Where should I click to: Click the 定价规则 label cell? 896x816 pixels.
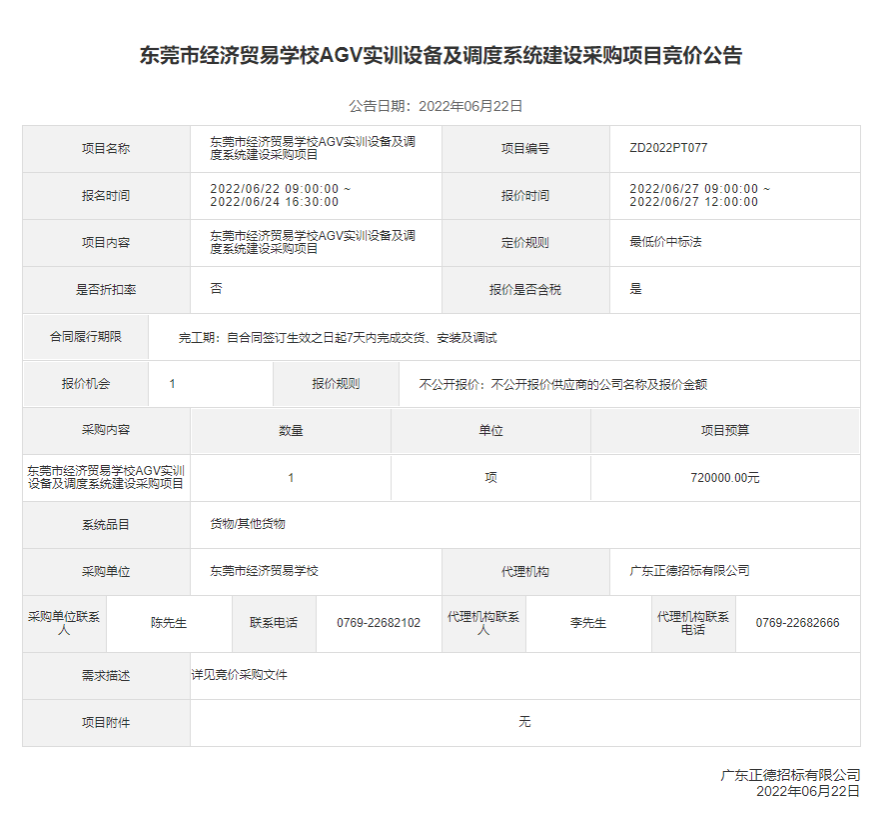point(525,243)
